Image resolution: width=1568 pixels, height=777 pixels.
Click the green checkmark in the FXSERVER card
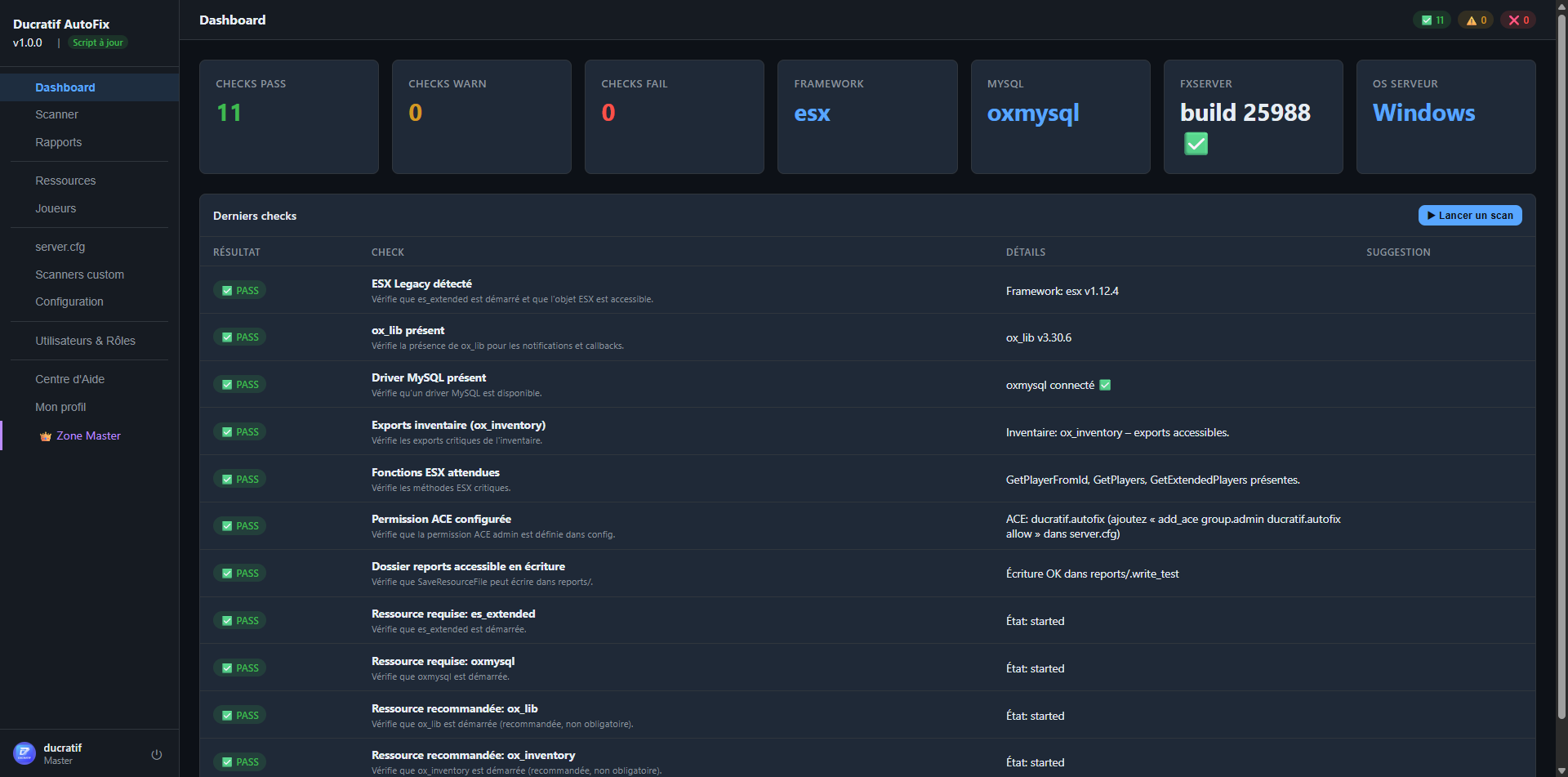tap(1196, 143)
